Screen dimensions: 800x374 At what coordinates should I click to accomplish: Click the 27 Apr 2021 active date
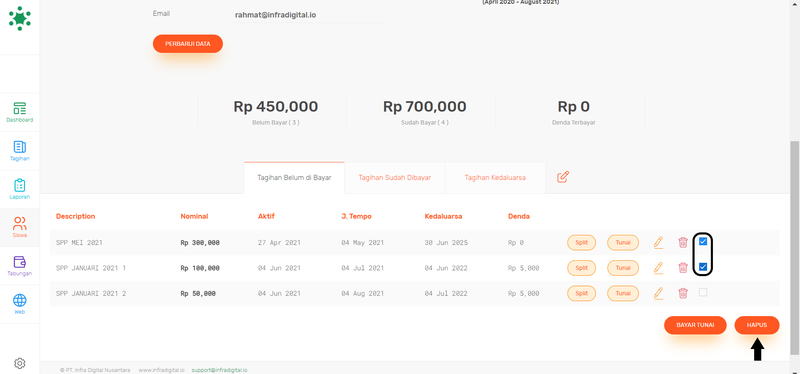point(279,243)
